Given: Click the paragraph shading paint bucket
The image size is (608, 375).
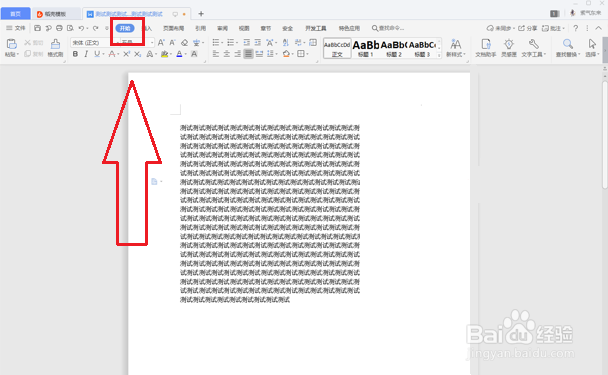Looking at the screenshot, I should click(x=286, y=54).
